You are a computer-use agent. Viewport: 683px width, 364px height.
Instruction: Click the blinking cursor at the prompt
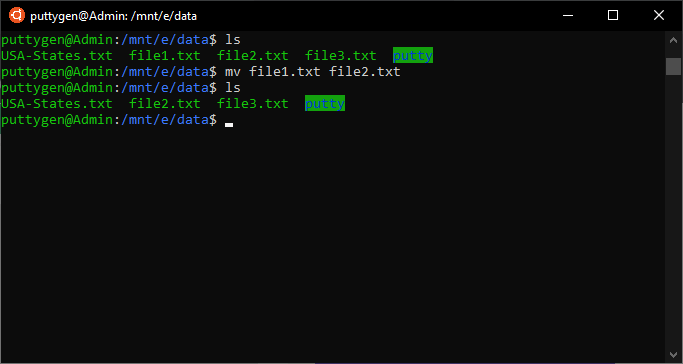(x=229, y=125)
